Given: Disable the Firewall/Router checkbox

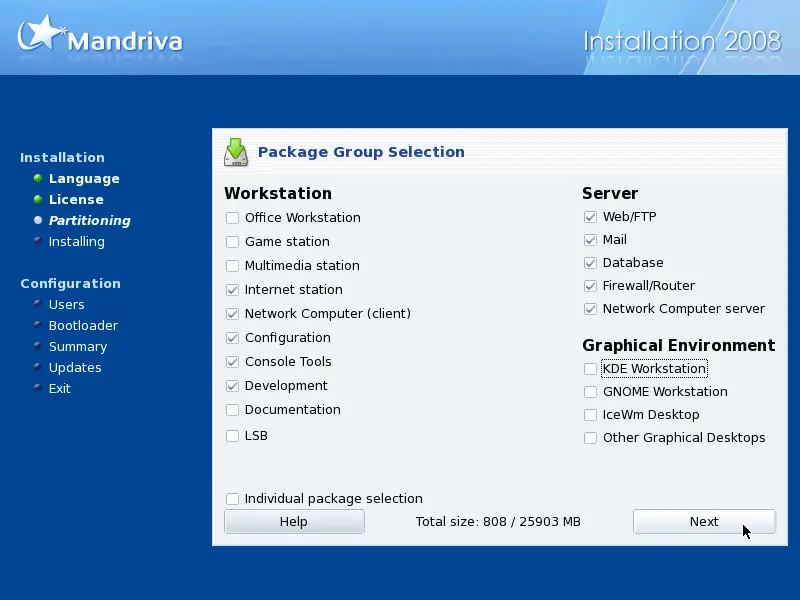Looking at the screenshot, I should click(x=590, y=286).
